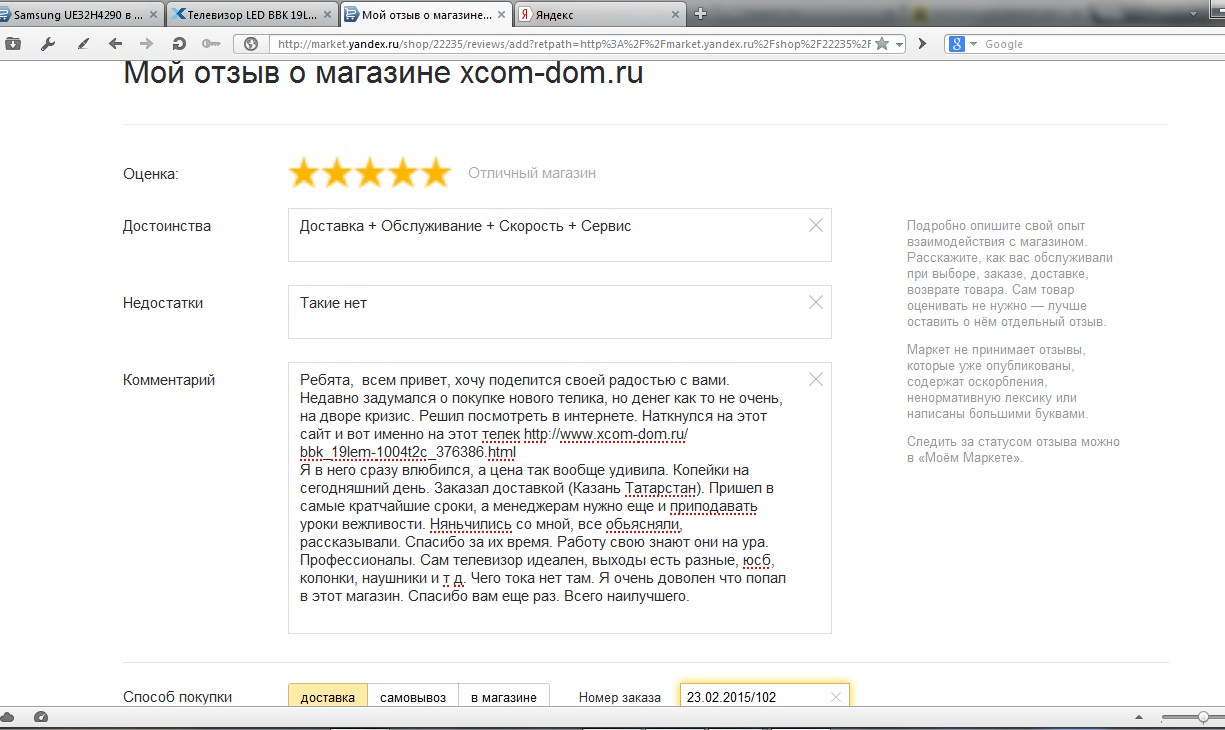Select в магазине purchase method
Viewport: 1225px width, 730px height.
point(504,697)
